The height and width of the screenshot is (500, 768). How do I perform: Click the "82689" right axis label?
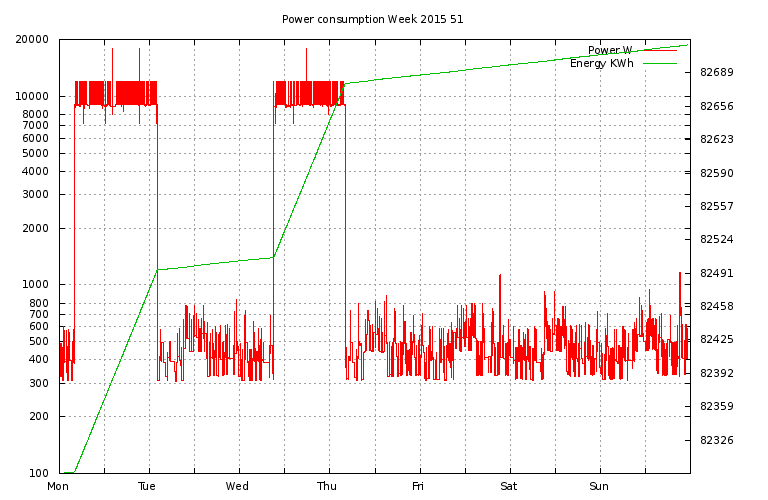[717, 72]
